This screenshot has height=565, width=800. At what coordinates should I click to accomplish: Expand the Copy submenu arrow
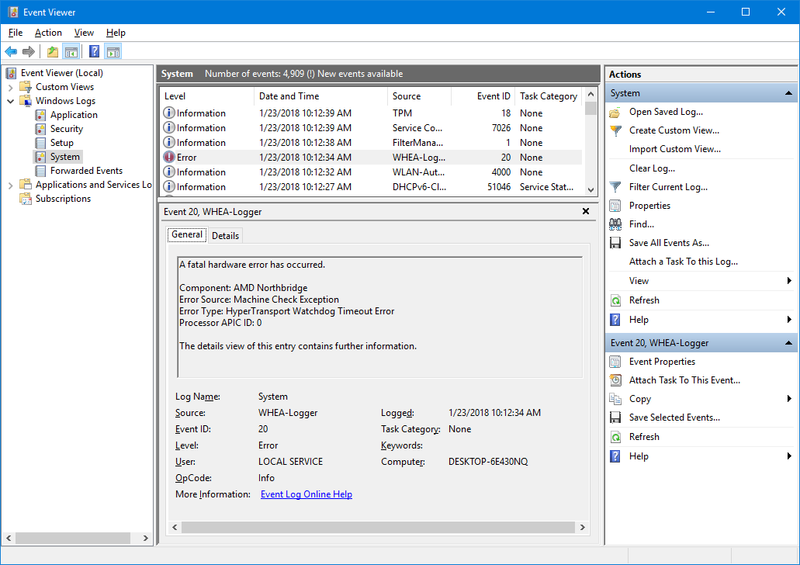(790, 399)
